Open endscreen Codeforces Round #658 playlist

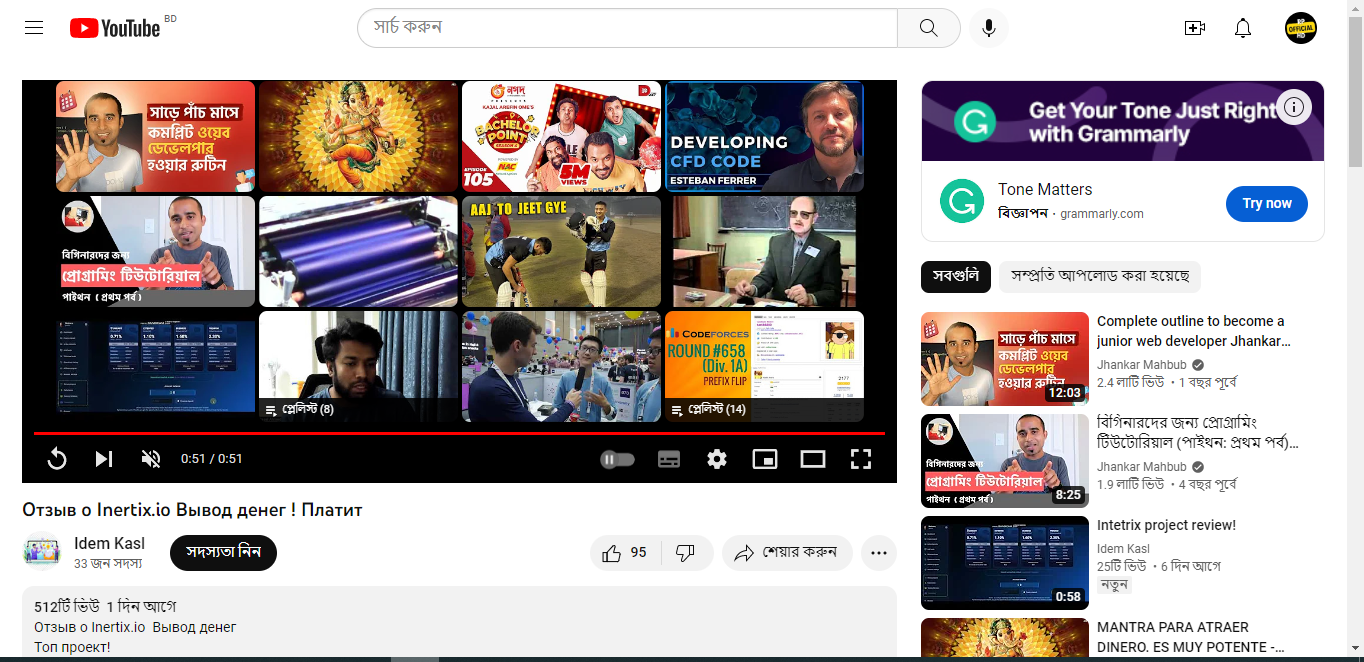(x=764, y=366)
